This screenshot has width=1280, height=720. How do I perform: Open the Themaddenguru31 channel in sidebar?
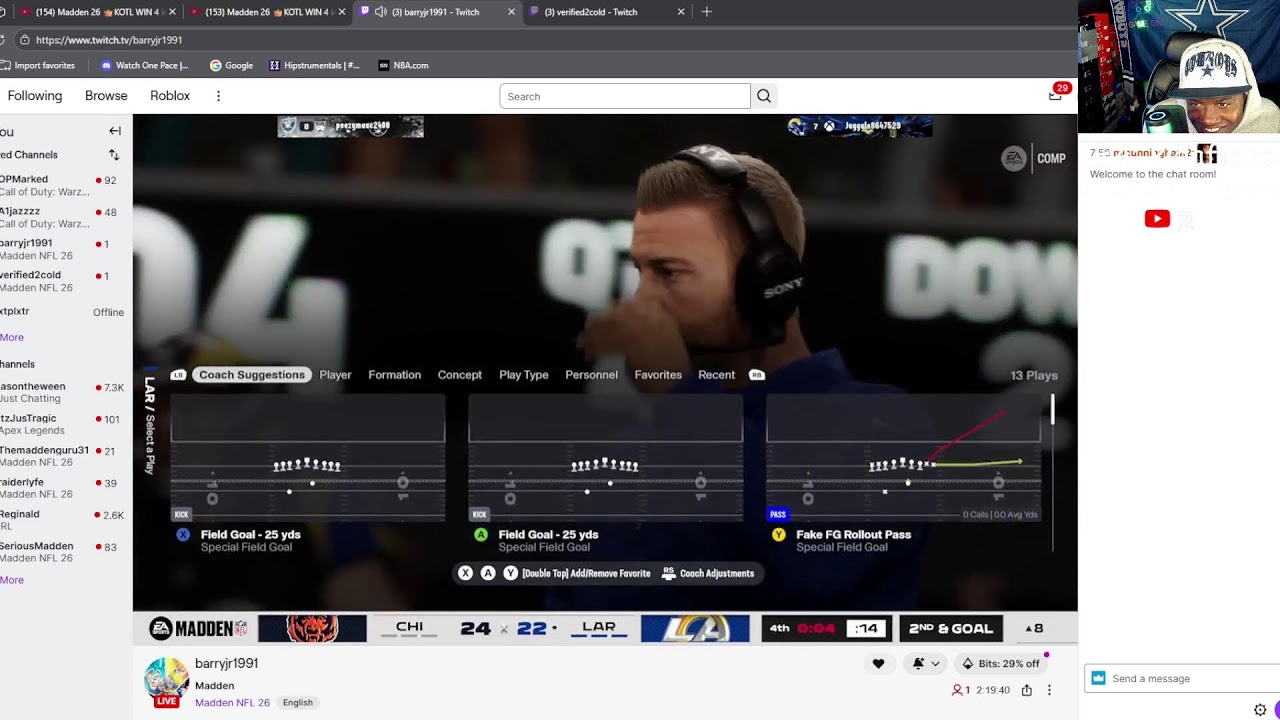click(62, 456)
